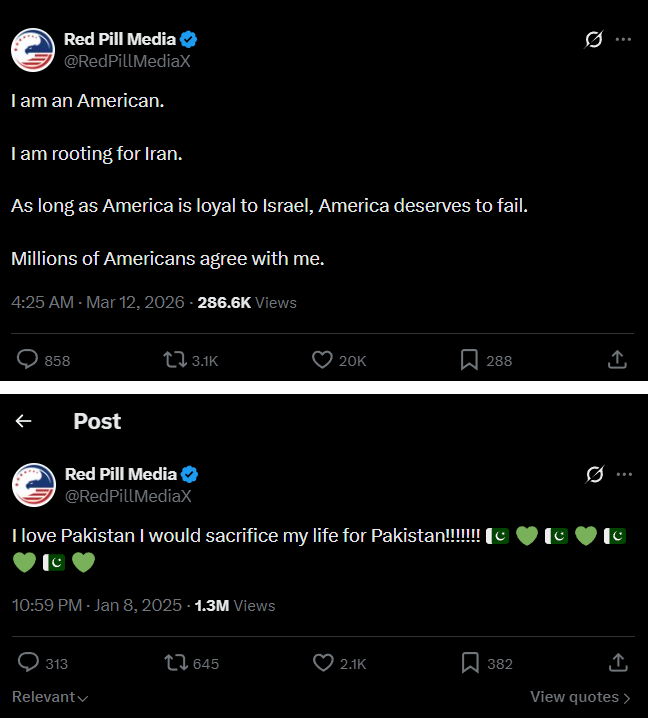Open Red Pill Media avatar on top post

coord(32,50)
